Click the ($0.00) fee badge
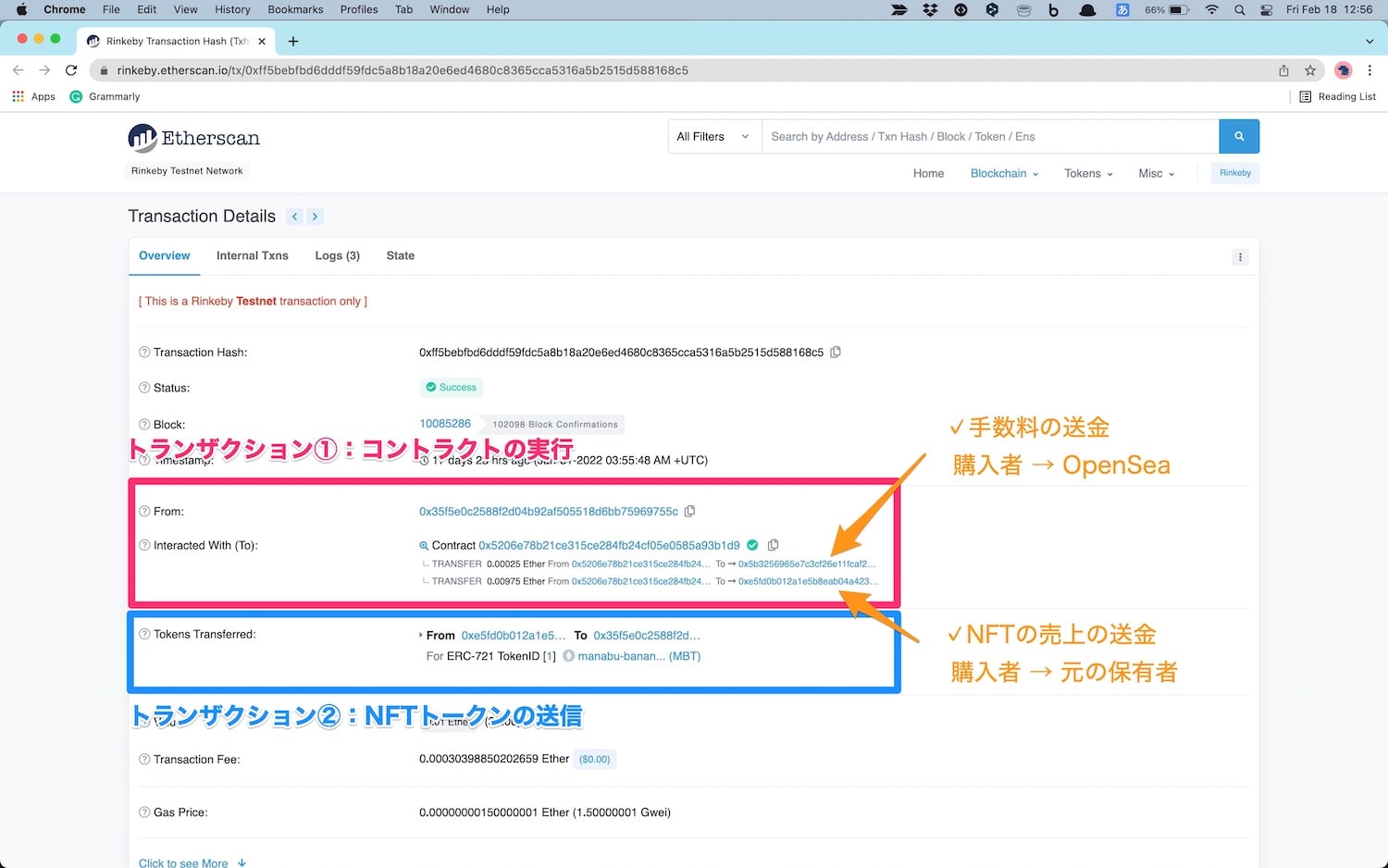The image size is (1388, 868). (595, 760)
